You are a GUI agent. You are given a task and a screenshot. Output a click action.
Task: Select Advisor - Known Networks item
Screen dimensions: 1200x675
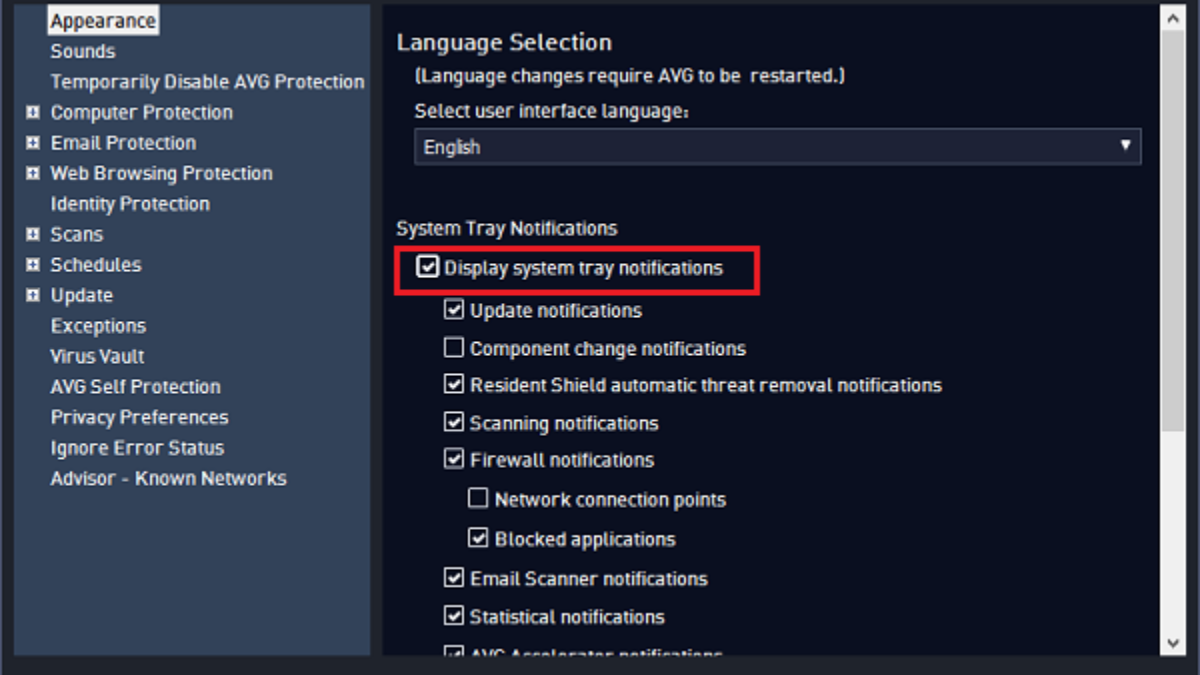click(x=168, y=478)
